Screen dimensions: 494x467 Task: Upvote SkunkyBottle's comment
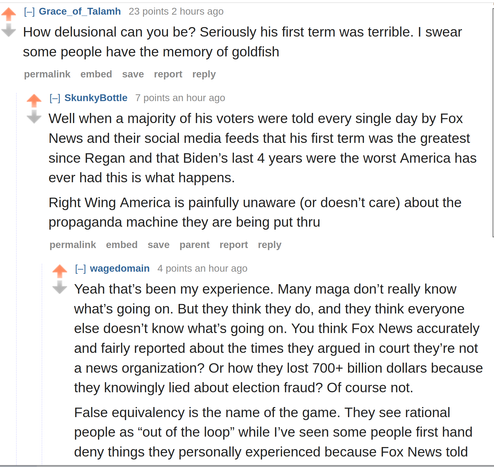(x=34, y=101)
